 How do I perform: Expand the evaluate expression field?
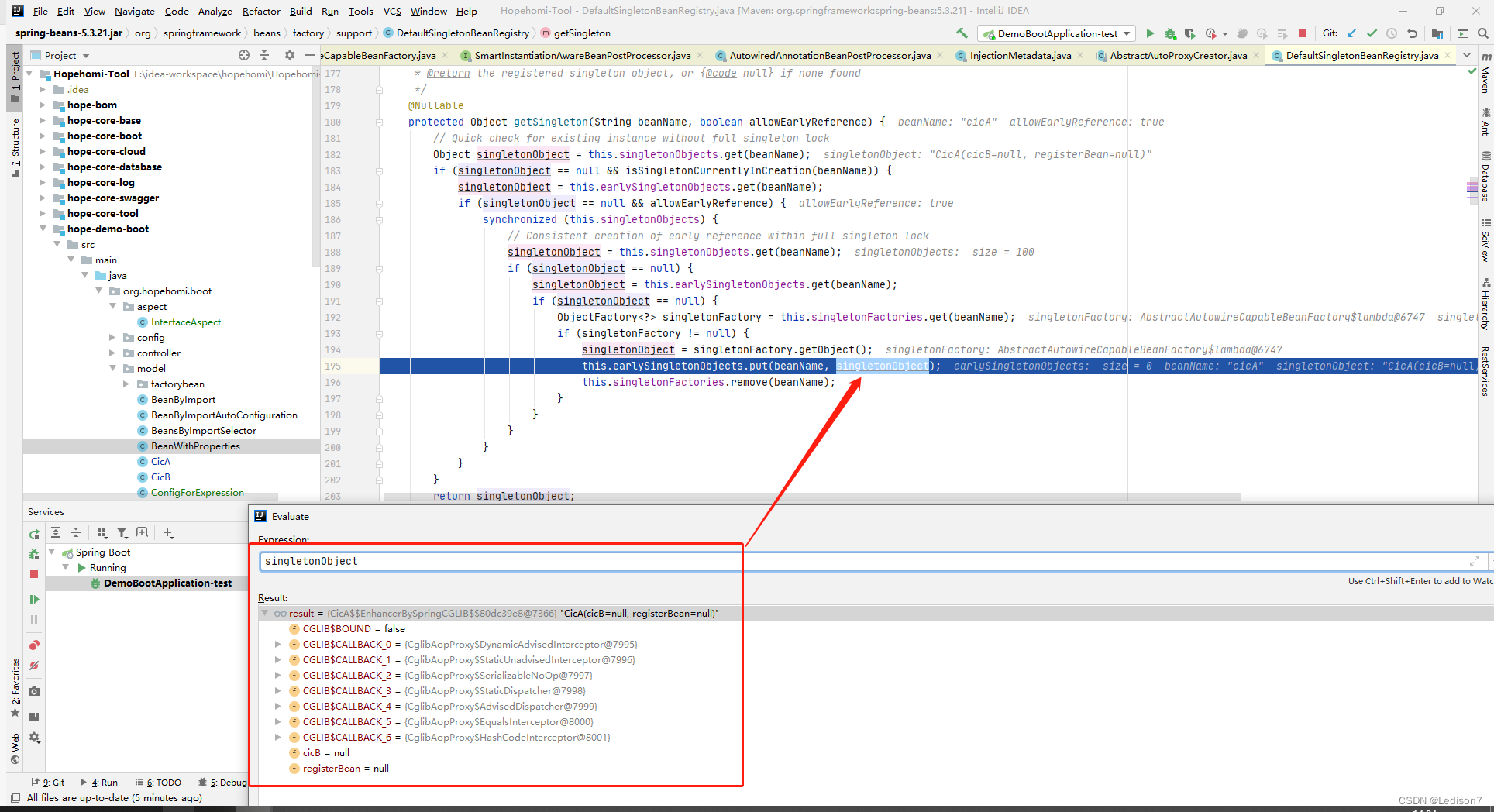click(x=1474, y=561)
